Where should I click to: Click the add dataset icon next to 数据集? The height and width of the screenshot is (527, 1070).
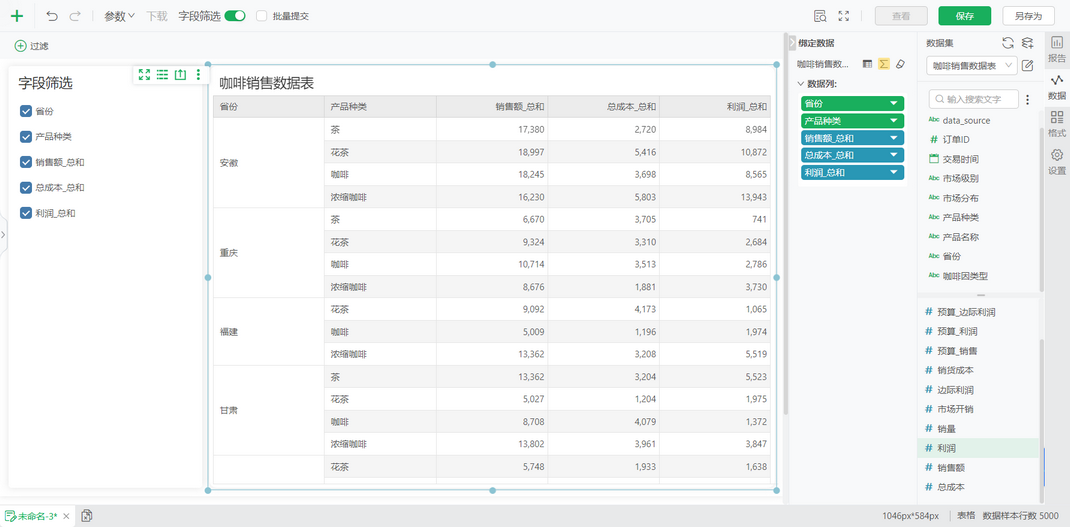click(x=1027, y=42)
